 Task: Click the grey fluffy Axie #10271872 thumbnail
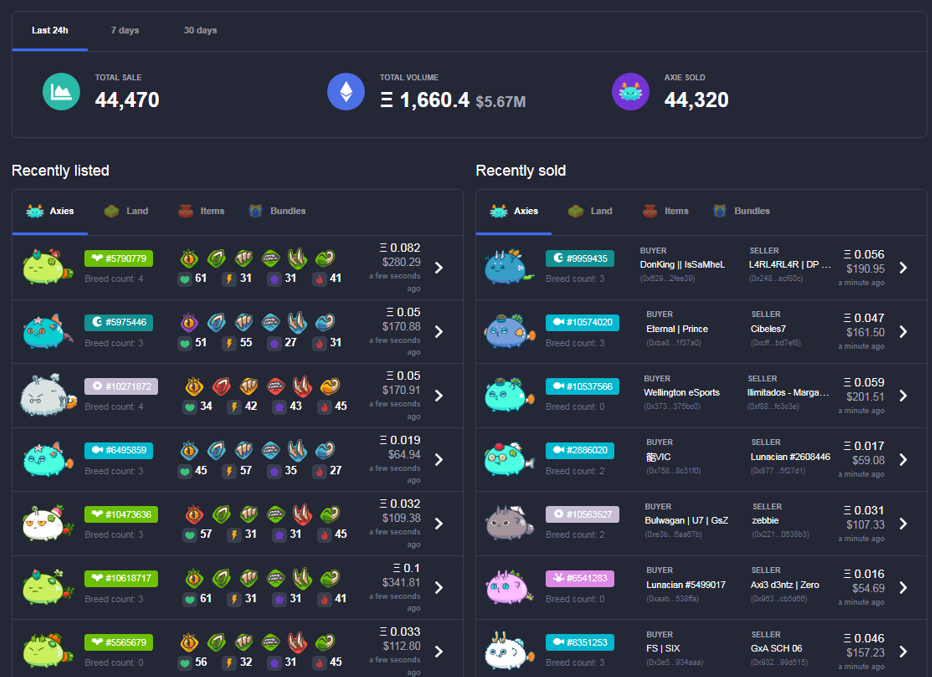[48, 395]
